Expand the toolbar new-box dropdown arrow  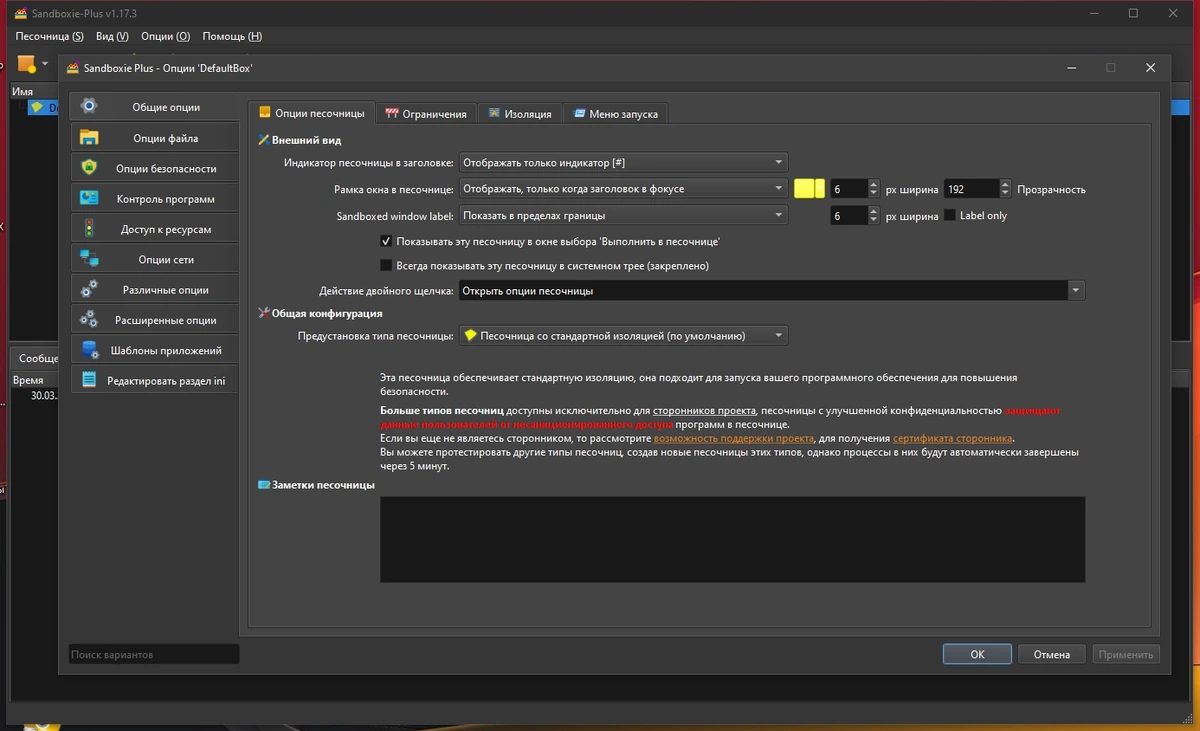coord(45,64)
